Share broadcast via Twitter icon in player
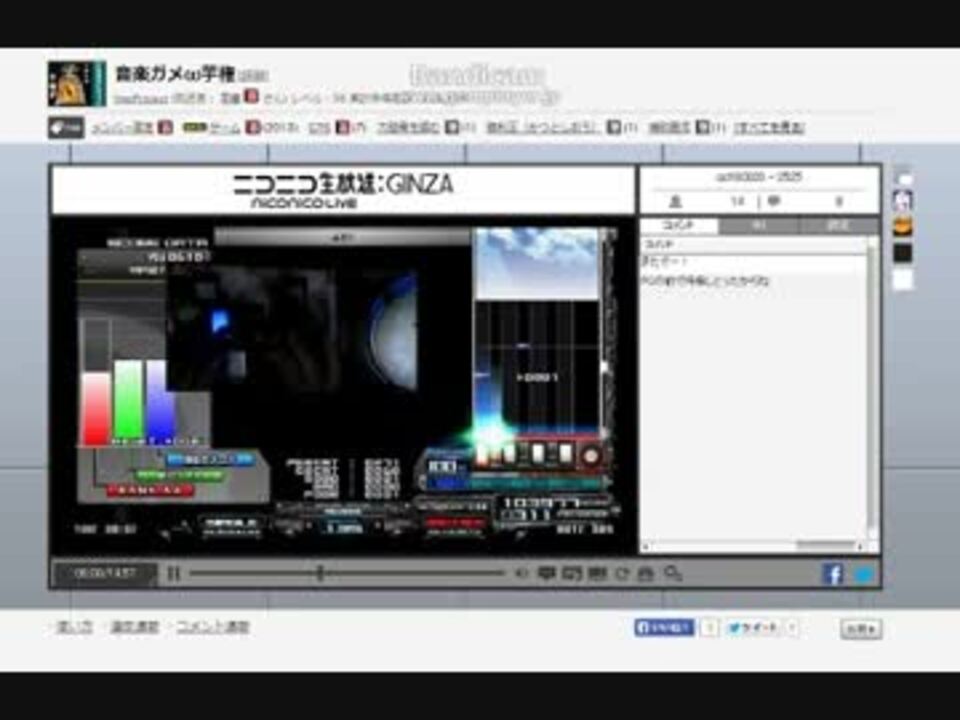This screenshot has height=720, width=960. click(x=864, y=574)
